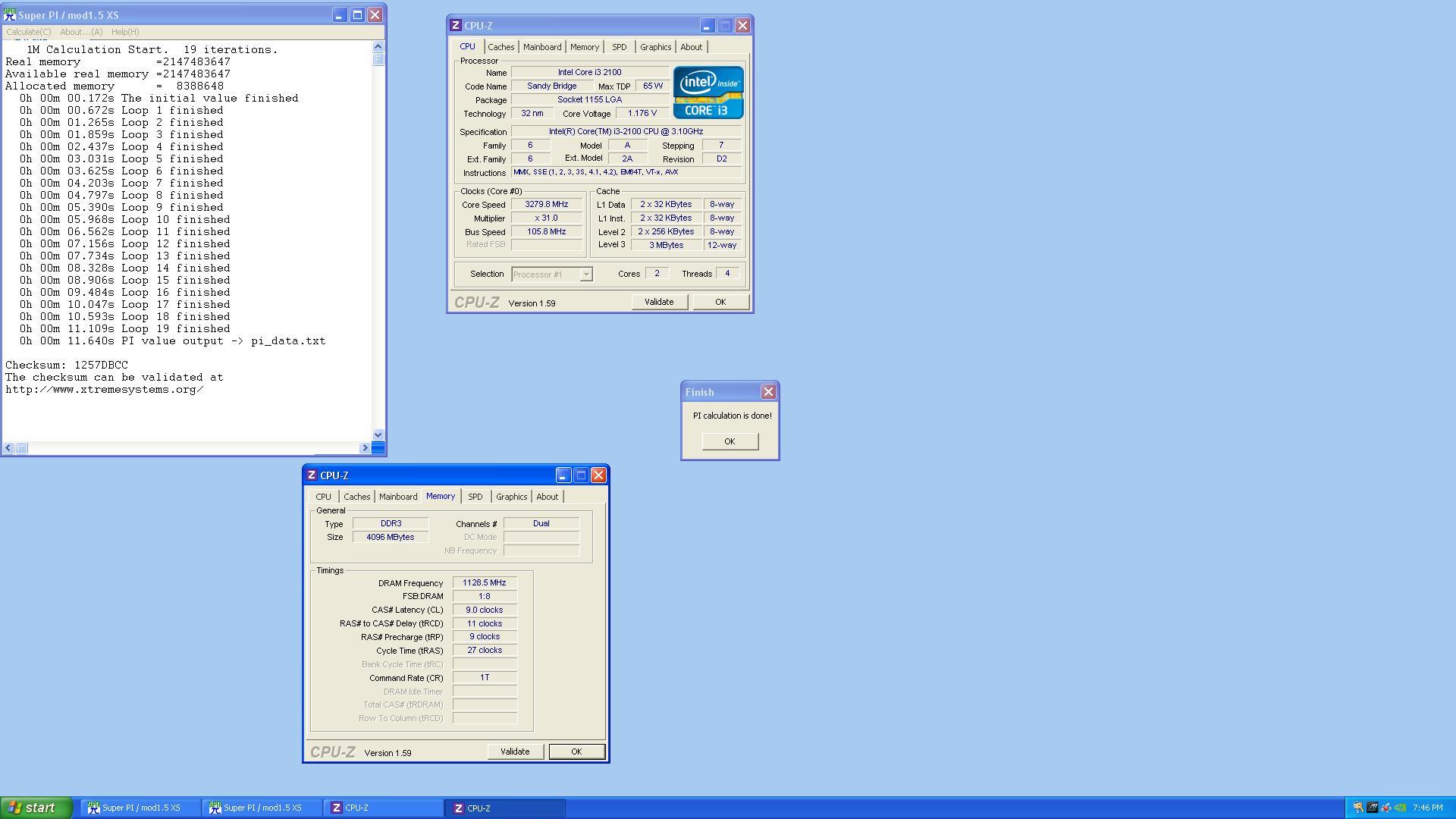This screenshot has width=1456, height=819.
Task: Click Validate in the upper CPU-Z window
Action: click(x=659, y=302)
